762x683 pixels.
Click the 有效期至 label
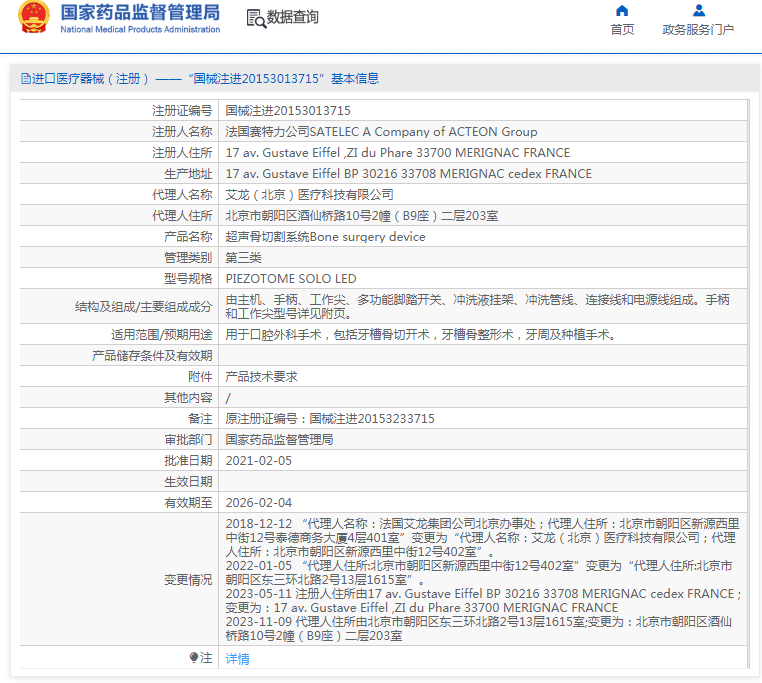click(188, 503)
